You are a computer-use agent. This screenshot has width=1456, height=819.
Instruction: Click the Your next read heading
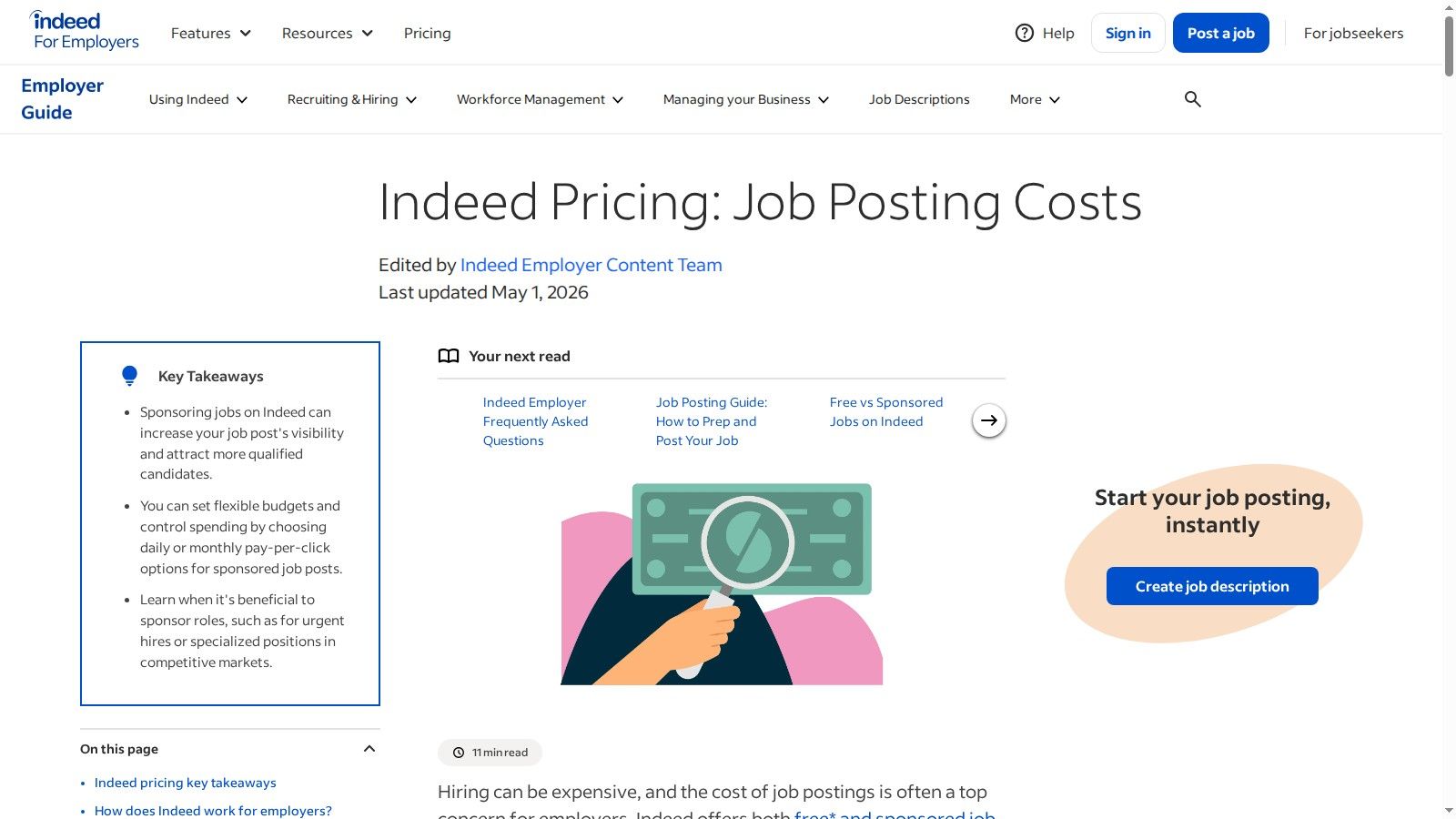pyautogui.click(x=520, y=357)
